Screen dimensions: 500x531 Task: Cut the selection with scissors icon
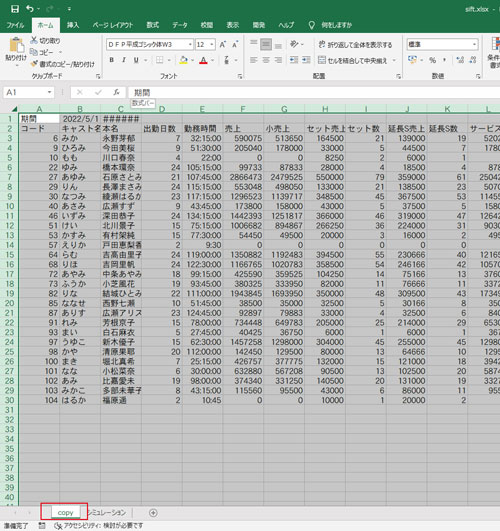pos(34,40)
